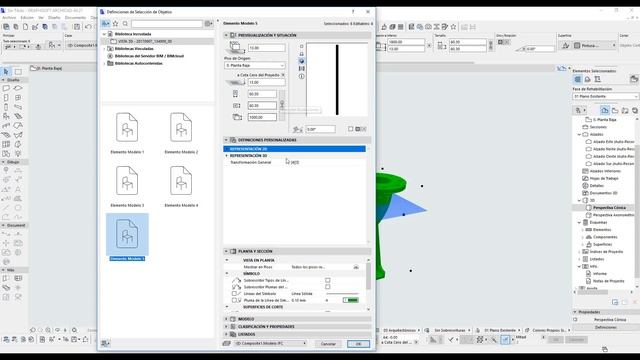Open the View Map icon in the Navigator
640x360 pixels.
615,110
